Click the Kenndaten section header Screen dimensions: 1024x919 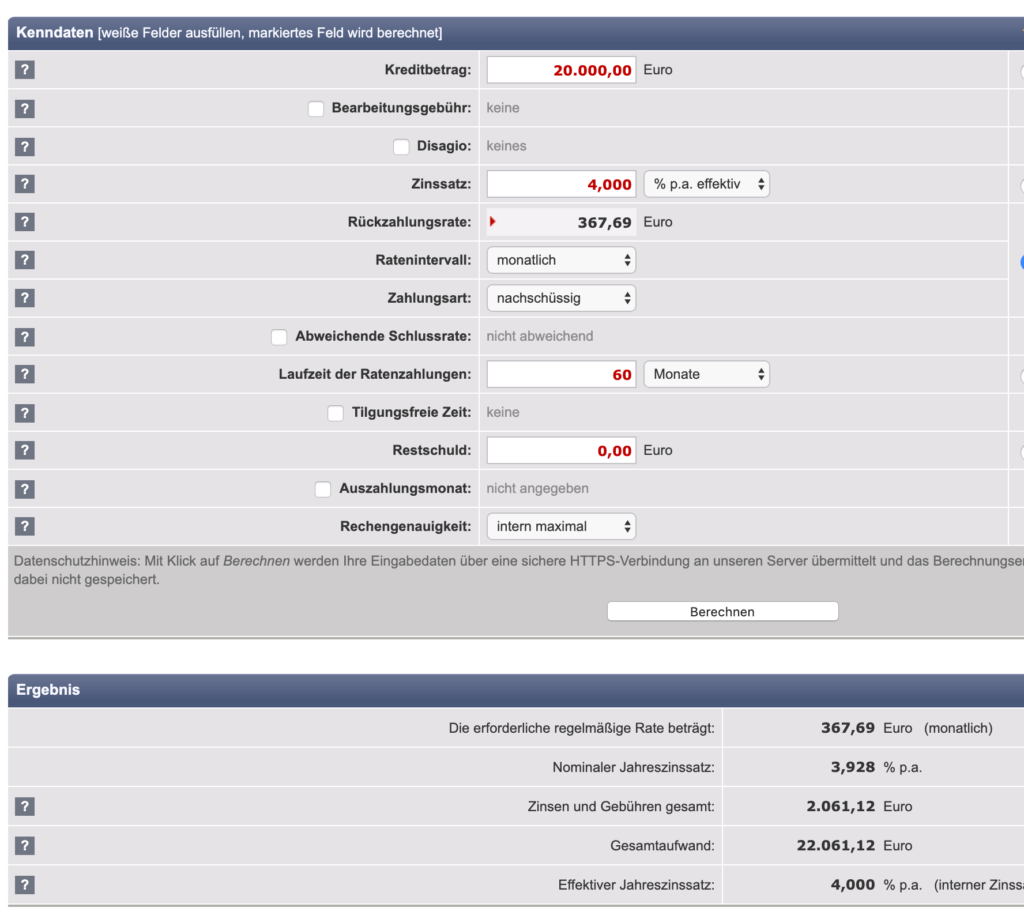point(516,33)
